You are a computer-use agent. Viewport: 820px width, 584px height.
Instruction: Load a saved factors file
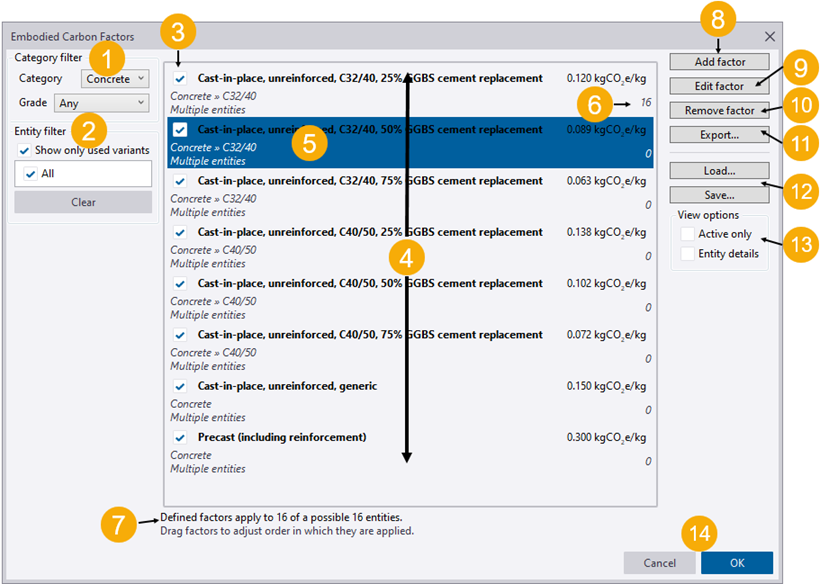(x=719, y=170)
